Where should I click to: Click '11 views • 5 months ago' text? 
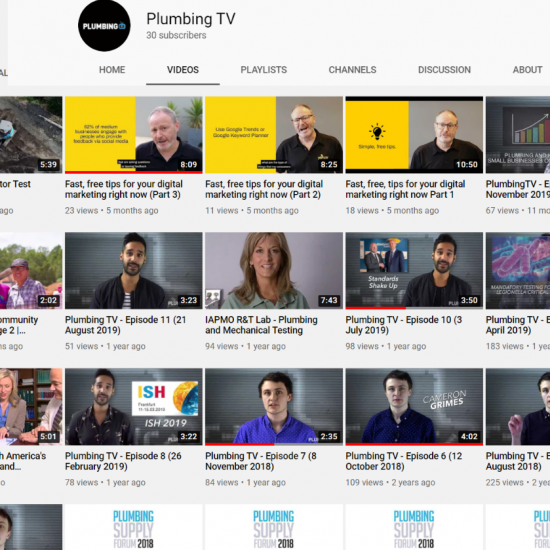coord(252,210)
